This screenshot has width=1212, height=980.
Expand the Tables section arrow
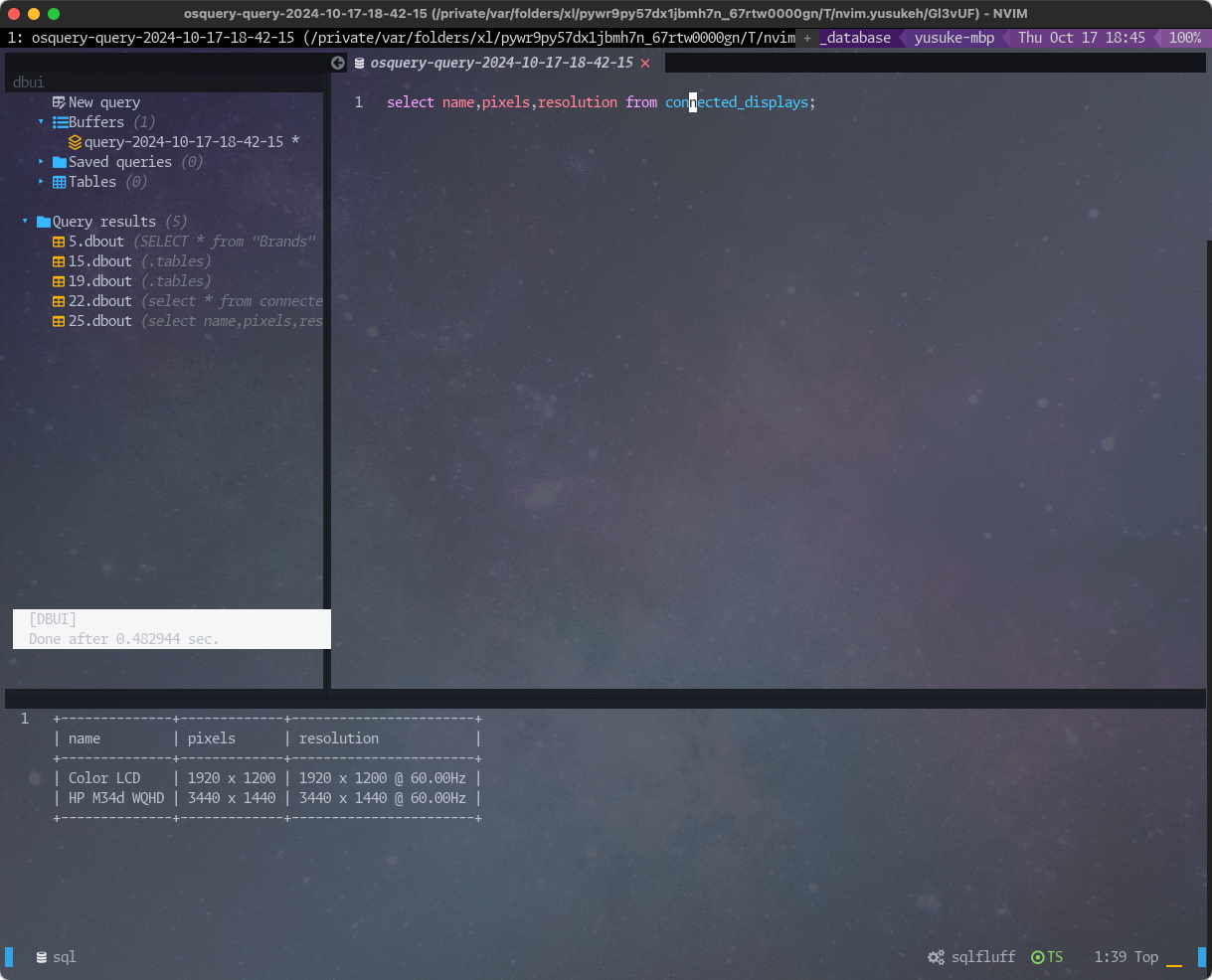pyautogui.click(x=42, y=182)
